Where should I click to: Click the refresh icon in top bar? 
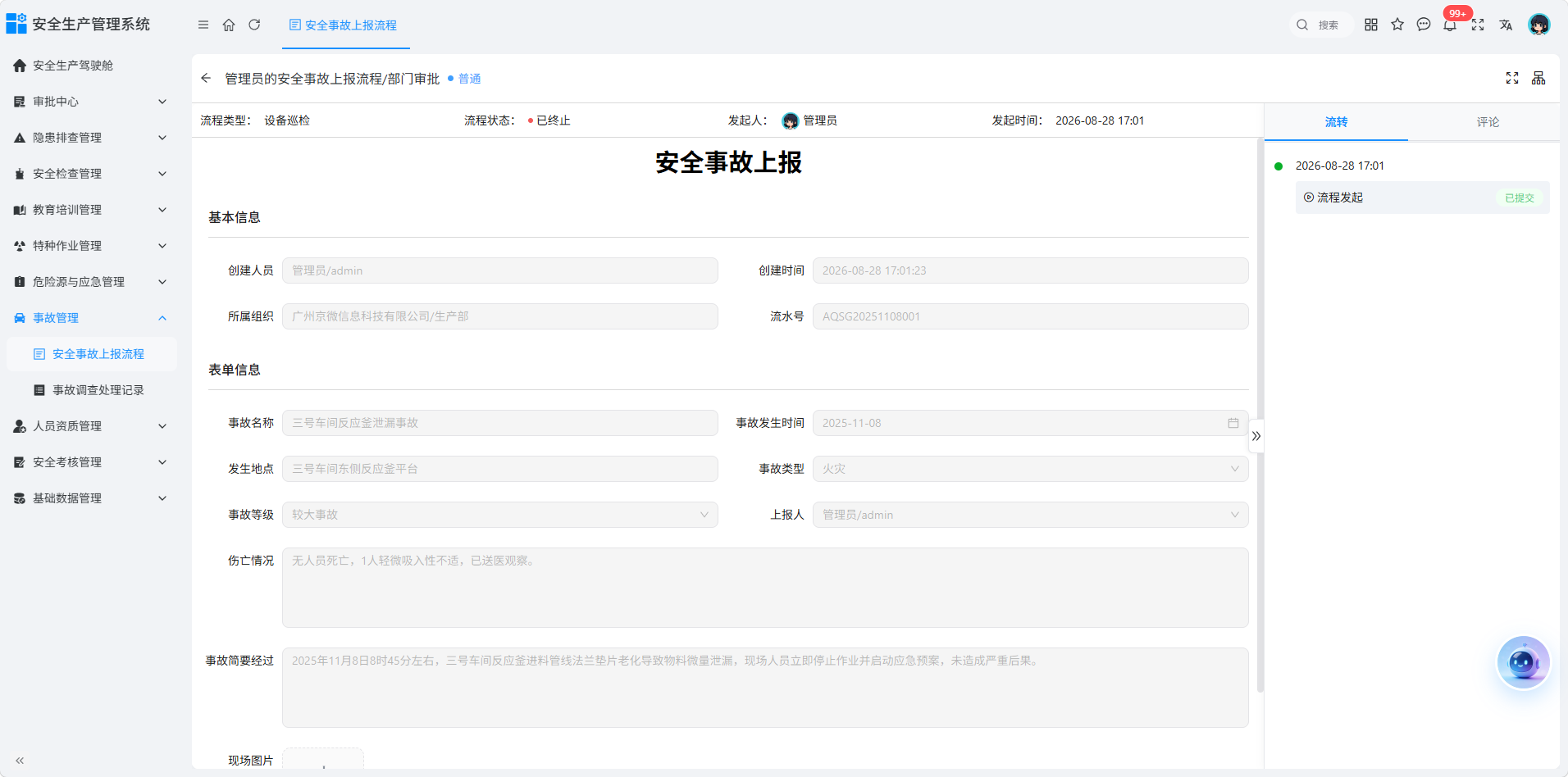pos(254,25)
